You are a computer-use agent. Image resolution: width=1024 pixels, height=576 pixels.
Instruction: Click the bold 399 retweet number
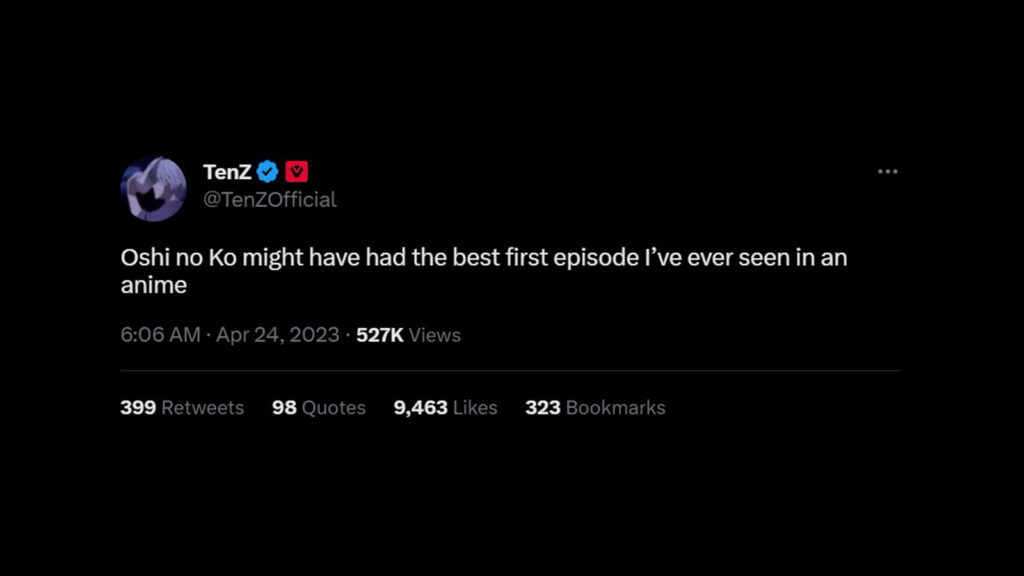[138, 408]
